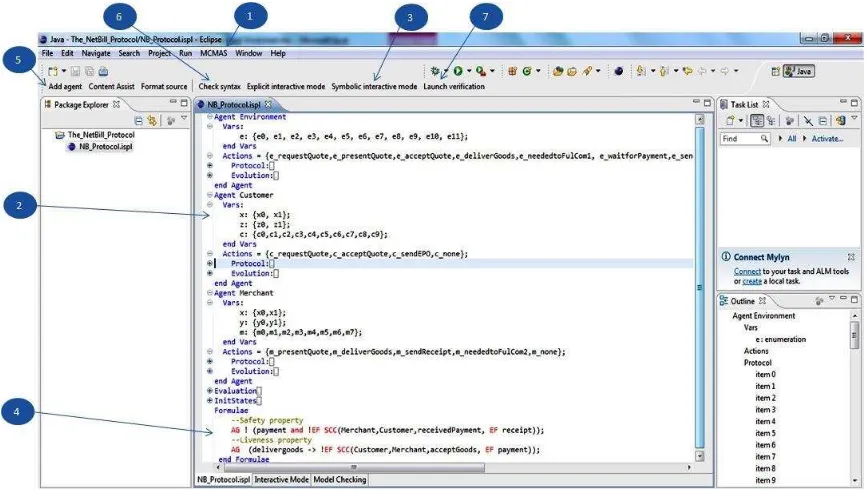This screenshot has height=490, width=866.
Task: Click the Open Perspective icon
Action: point(776,71)
